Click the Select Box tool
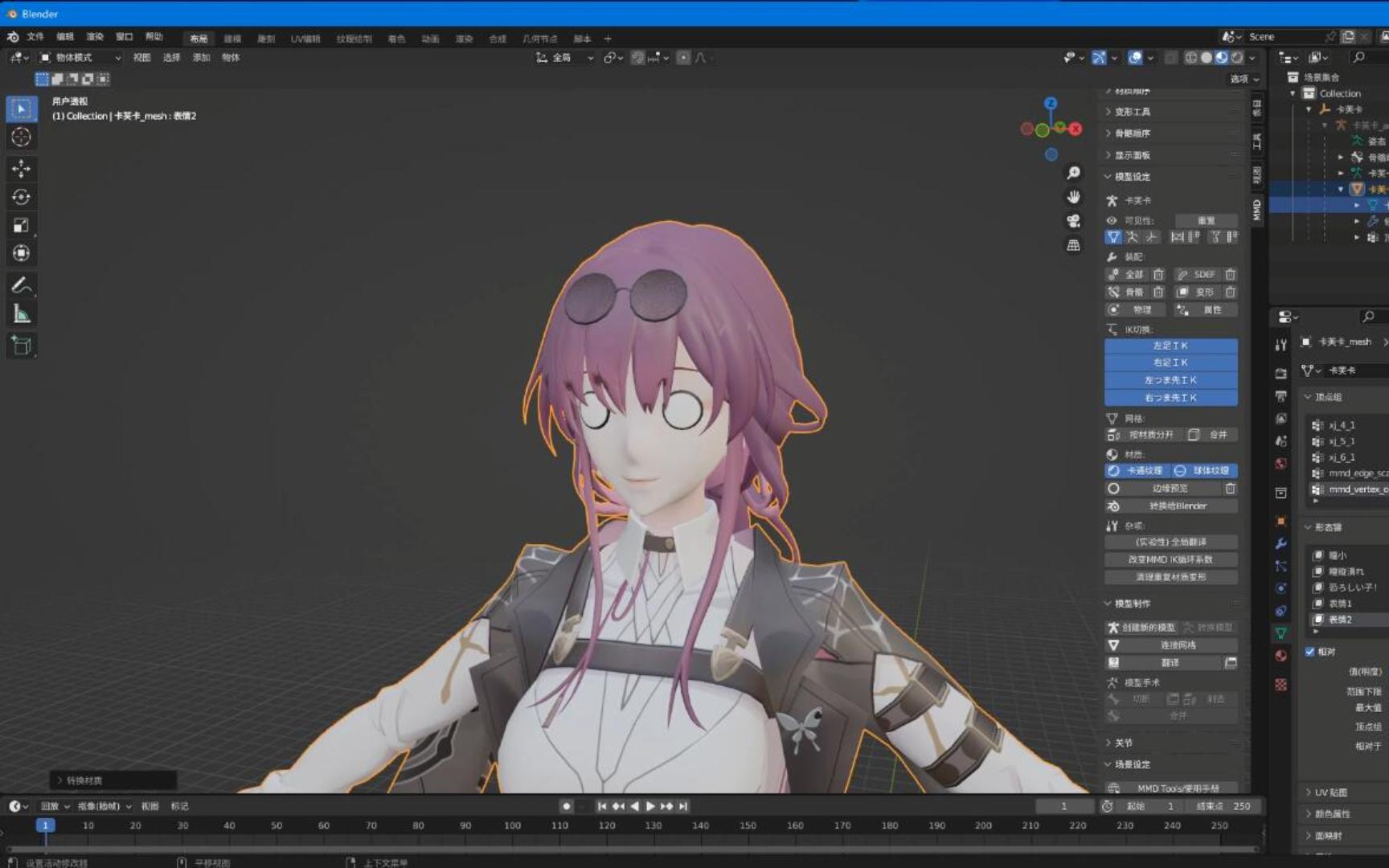This screenshot has width=1389, height=868. click(22, 108)
